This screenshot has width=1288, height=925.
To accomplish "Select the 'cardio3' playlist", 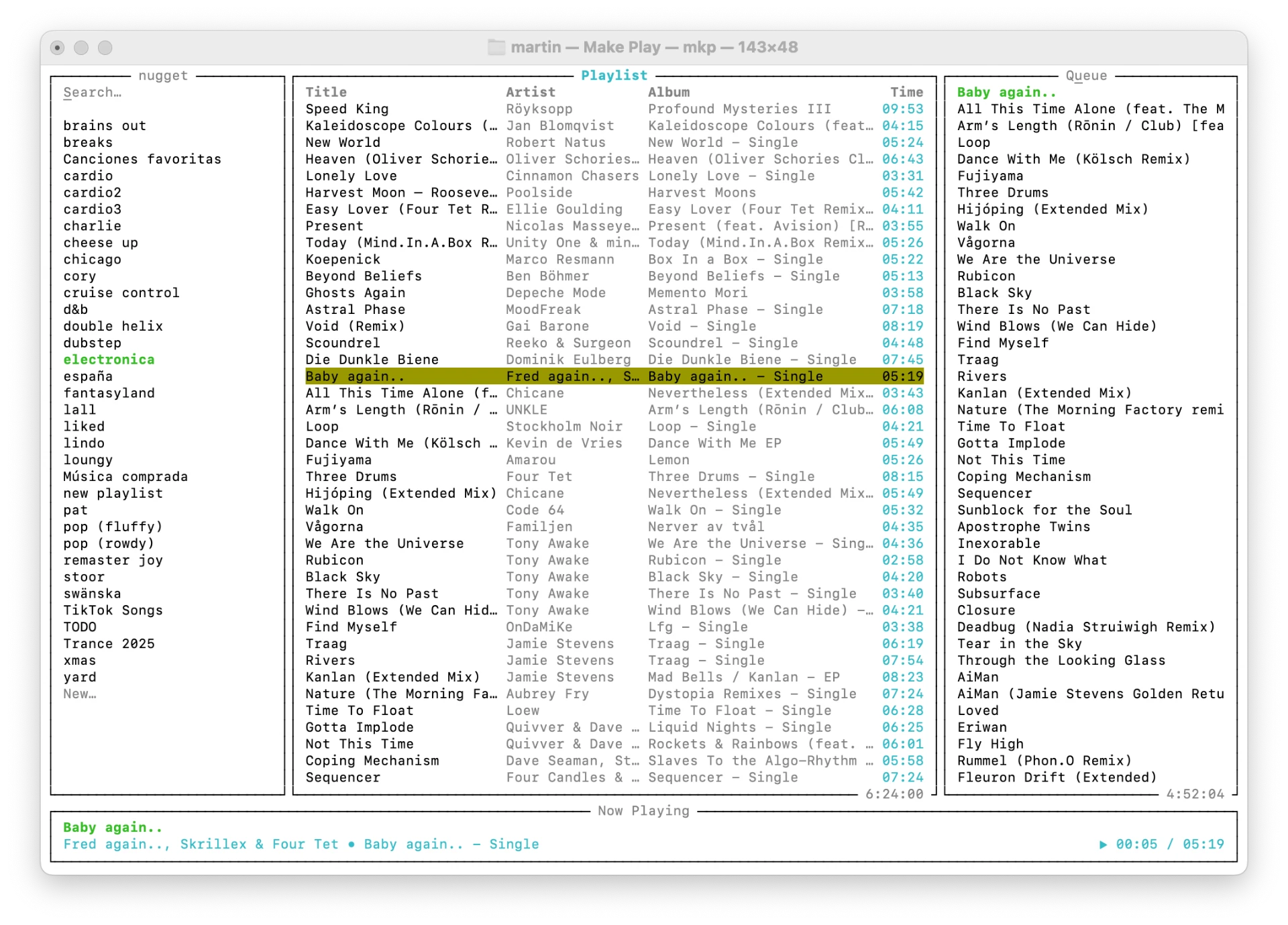I will 93,209.
